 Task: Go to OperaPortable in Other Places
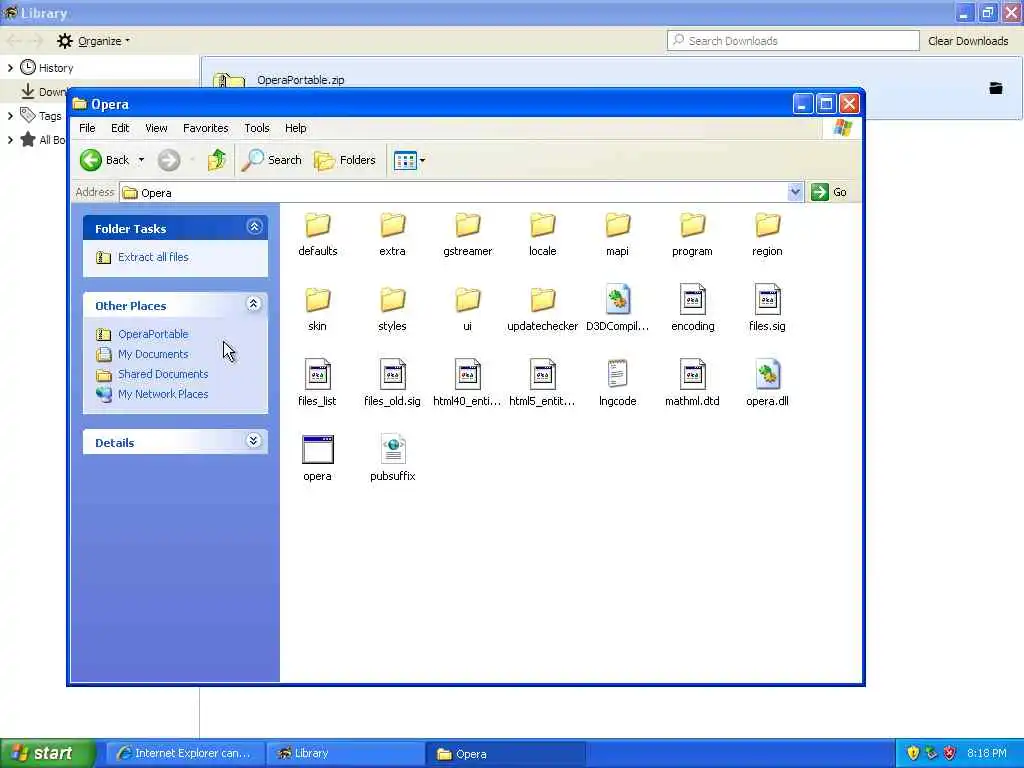click(x=153, y=334)
